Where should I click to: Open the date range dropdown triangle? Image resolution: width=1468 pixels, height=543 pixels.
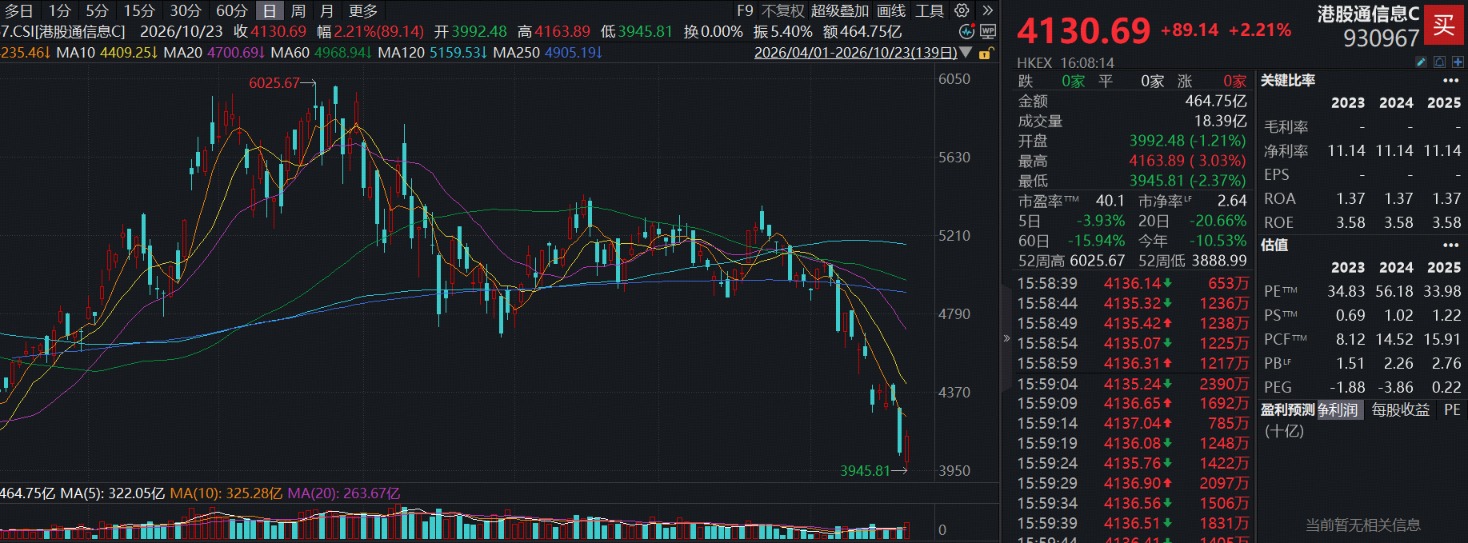(965, 52)
